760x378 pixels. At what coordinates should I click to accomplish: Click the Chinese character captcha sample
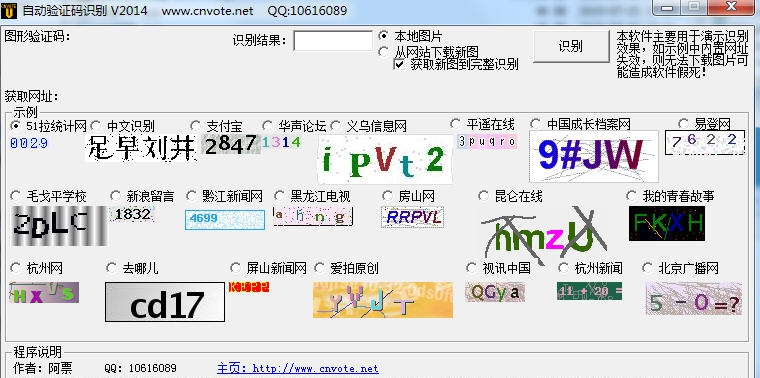point(141,148)
